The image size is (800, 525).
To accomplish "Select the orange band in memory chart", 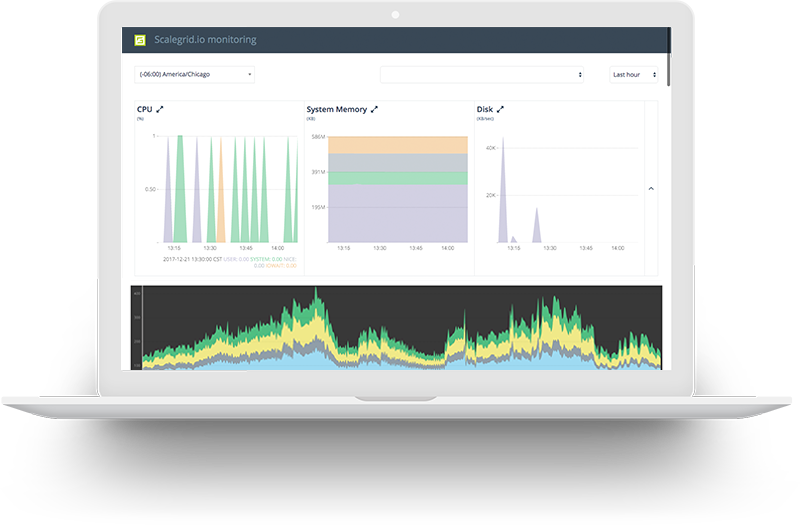I will [397, 145].
